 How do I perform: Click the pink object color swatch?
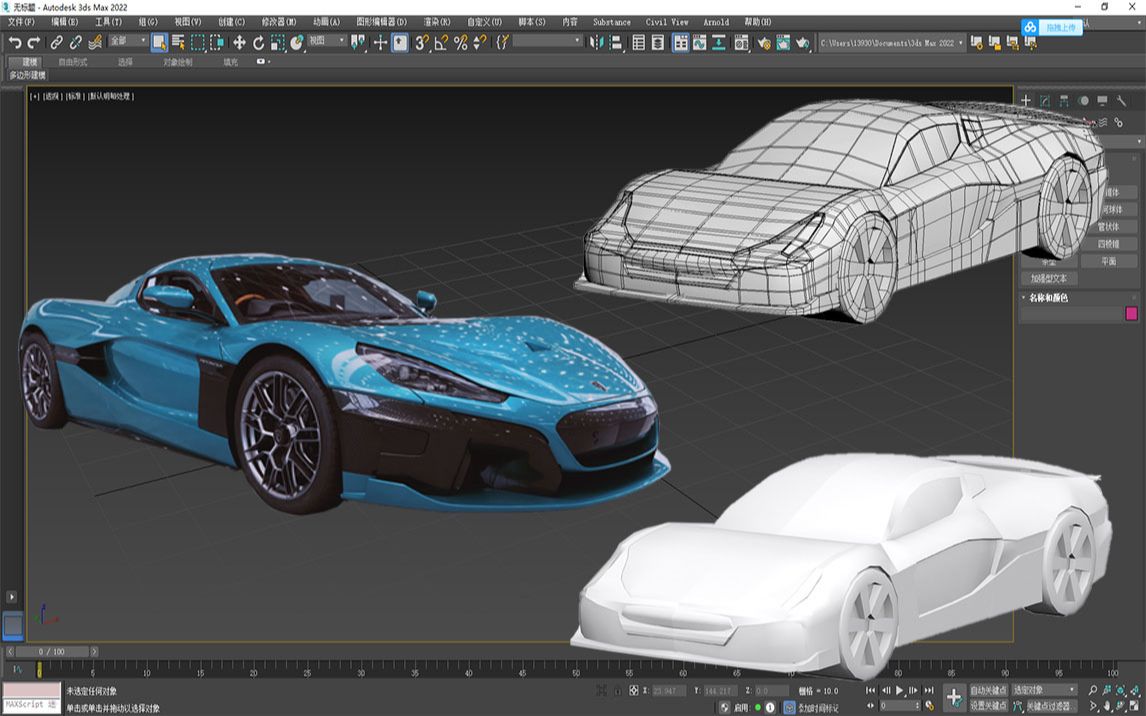point(1130,312)
